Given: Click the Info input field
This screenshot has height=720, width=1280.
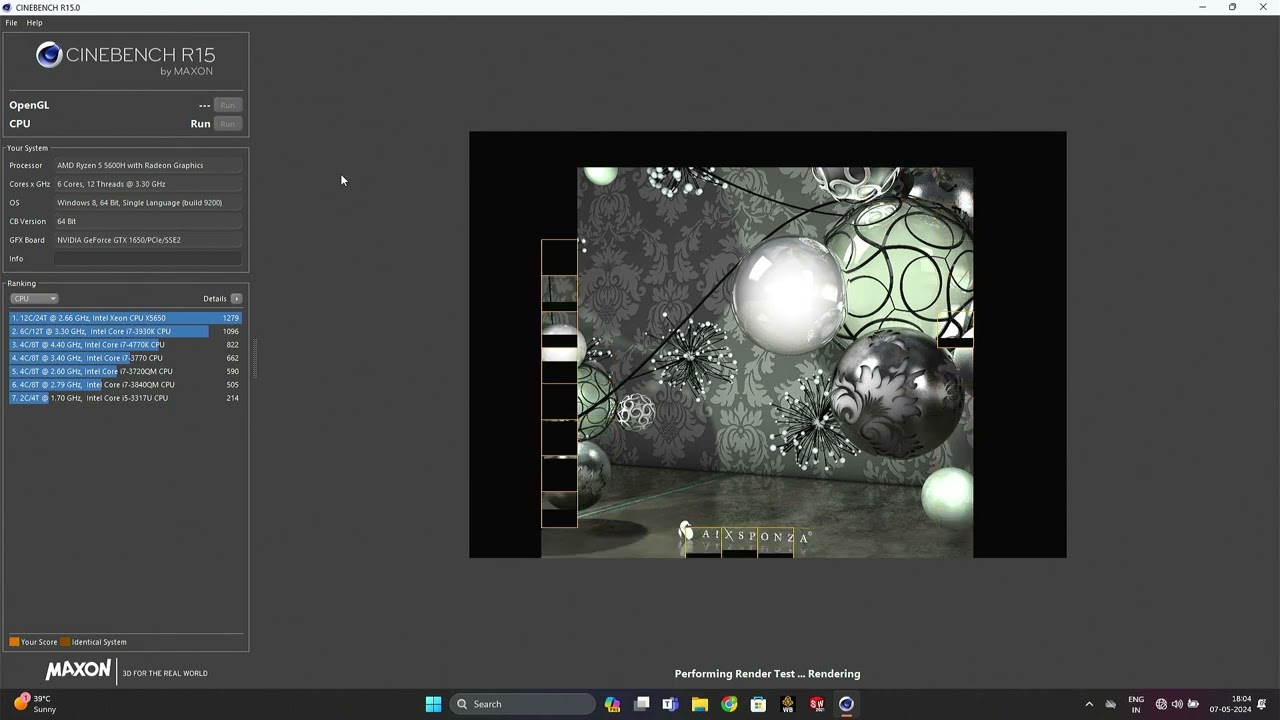Looking at the screenshot, I should [148, 259].
